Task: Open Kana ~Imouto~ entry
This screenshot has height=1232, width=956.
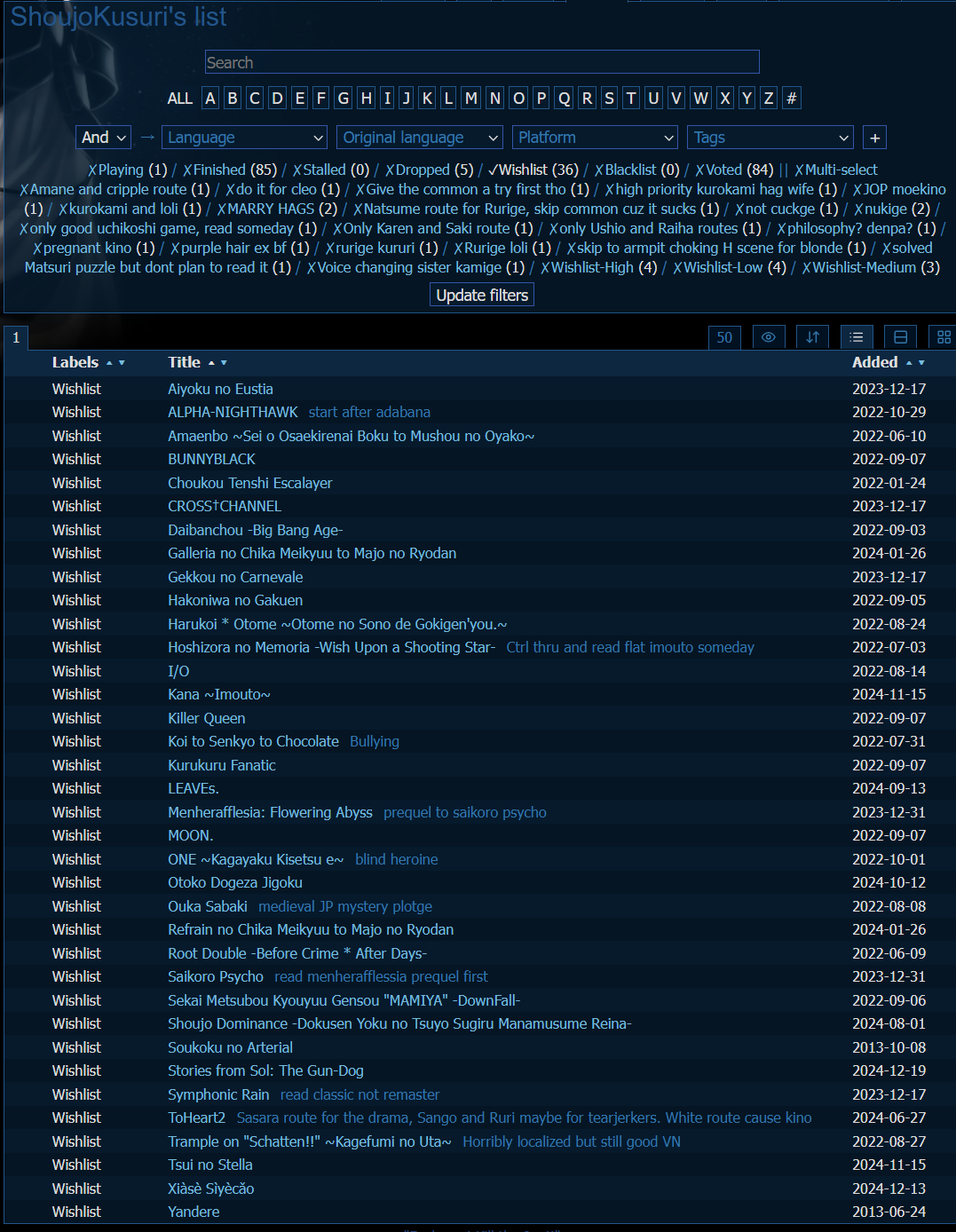Action: click(x=219, y=694)
